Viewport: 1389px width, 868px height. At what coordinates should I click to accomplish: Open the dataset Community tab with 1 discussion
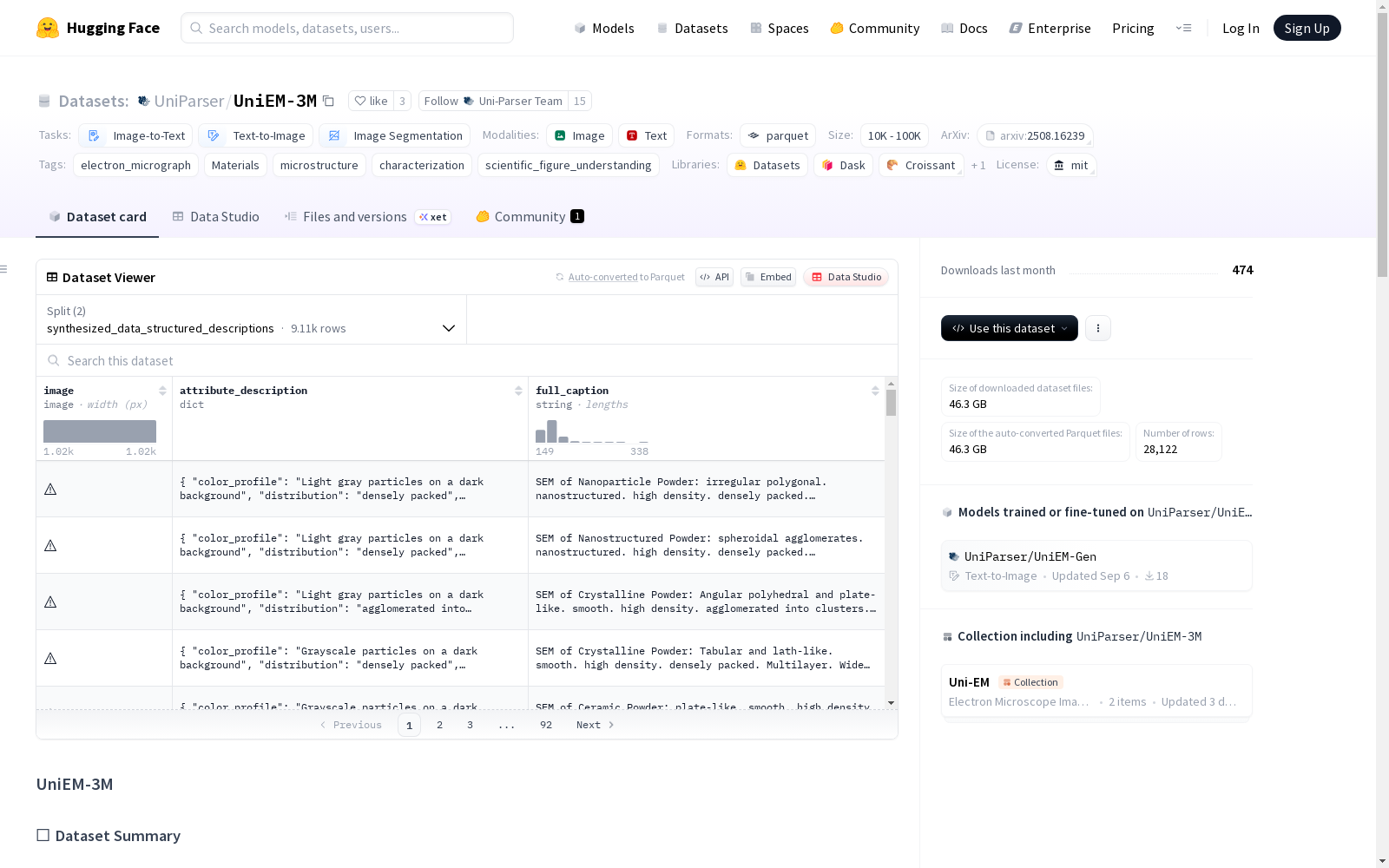(x=530, y=217)
